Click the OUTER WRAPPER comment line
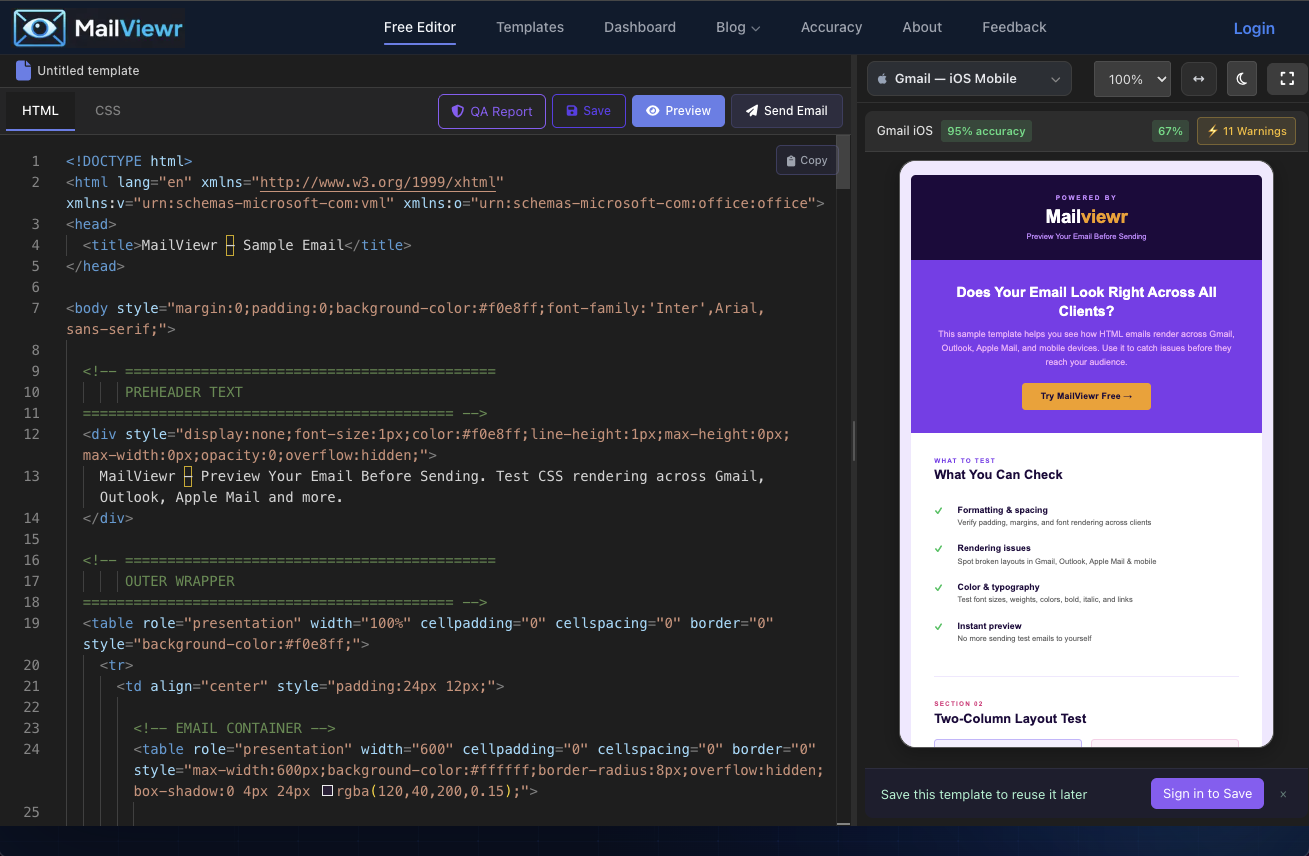Screen dimensions: 1309x856 pyautogui.click(x=180, y=581)
